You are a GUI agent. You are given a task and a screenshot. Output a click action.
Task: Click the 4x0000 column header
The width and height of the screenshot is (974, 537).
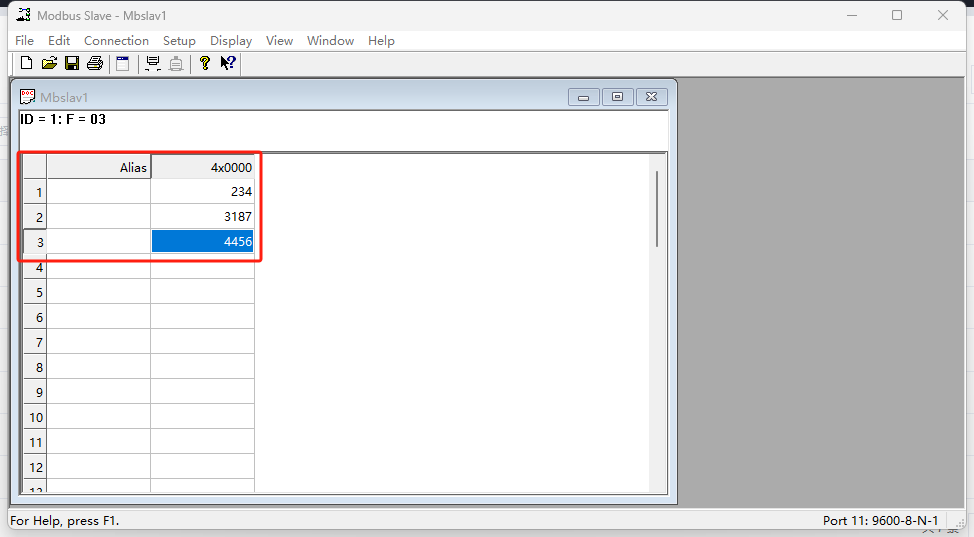(x=202, y=167)
